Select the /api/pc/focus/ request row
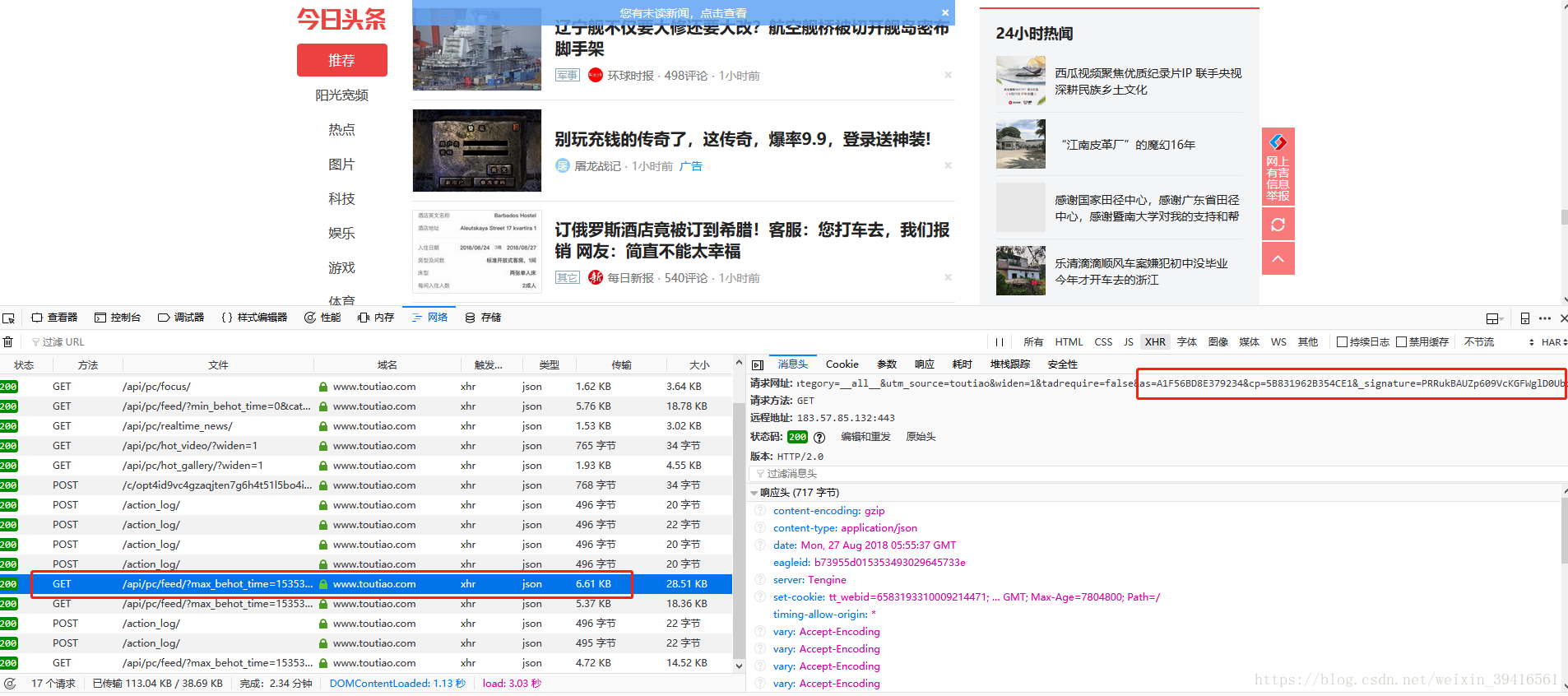 click(366, 387)
